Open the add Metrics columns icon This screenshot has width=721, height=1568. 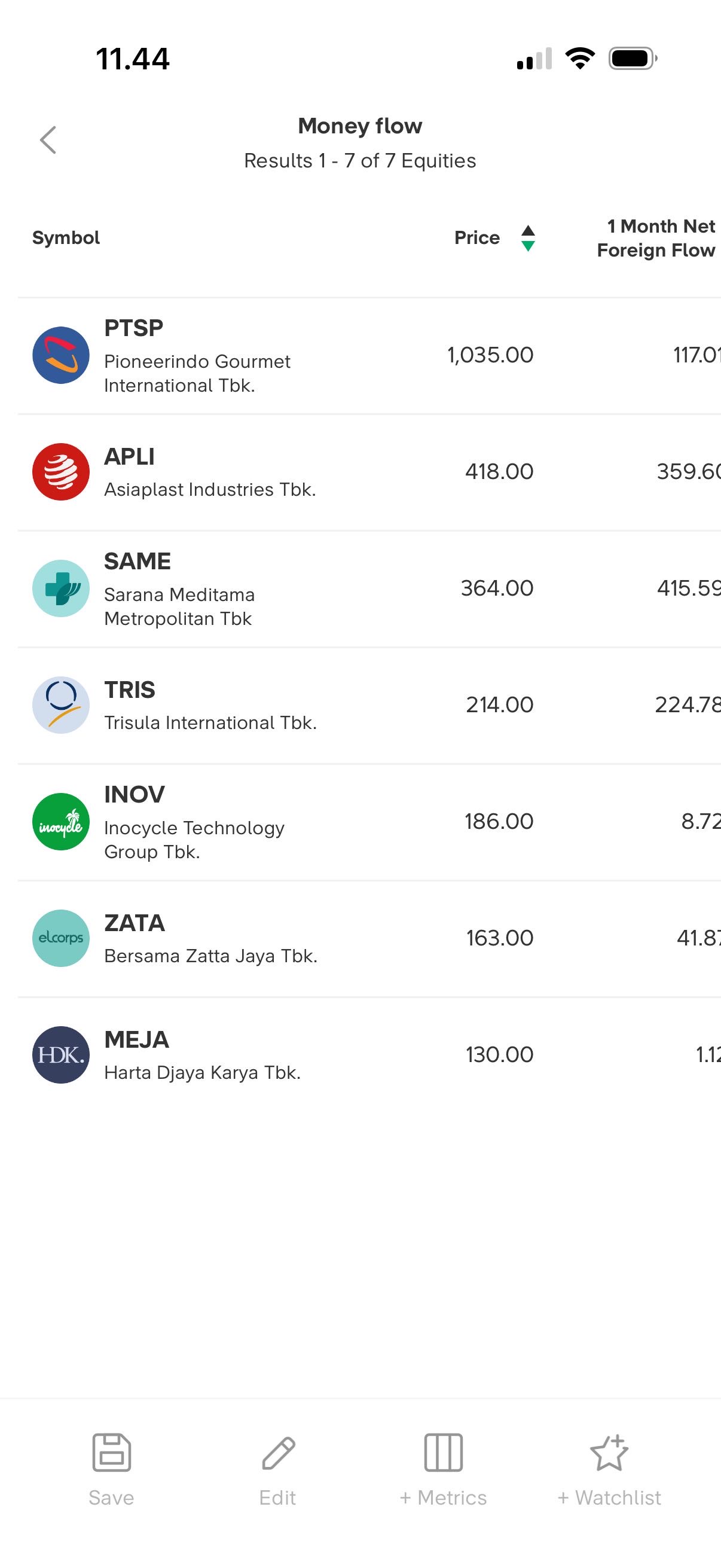click(x=443, y=1453)
